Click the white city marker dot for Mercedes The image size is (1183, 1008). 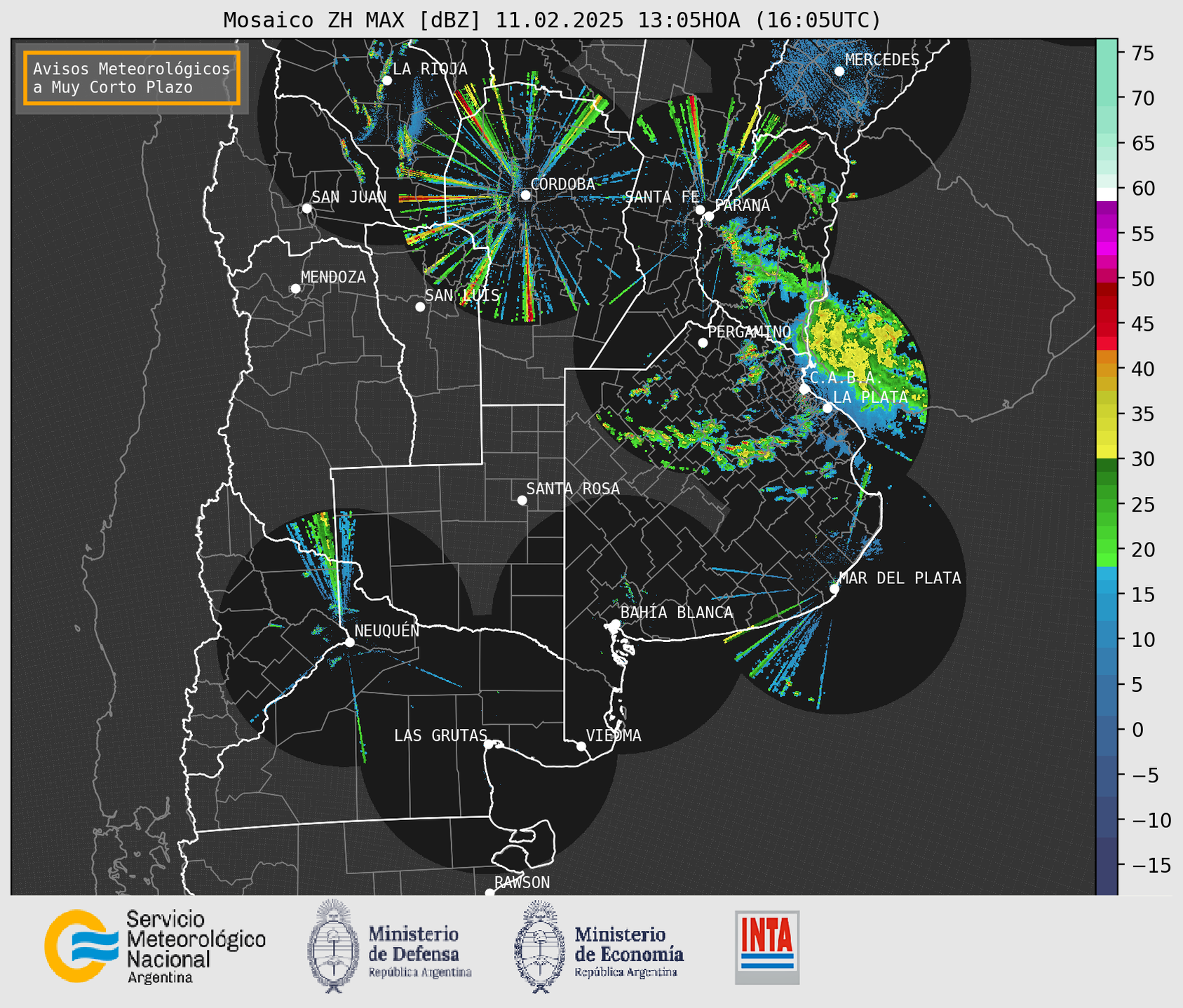(839, 71)
